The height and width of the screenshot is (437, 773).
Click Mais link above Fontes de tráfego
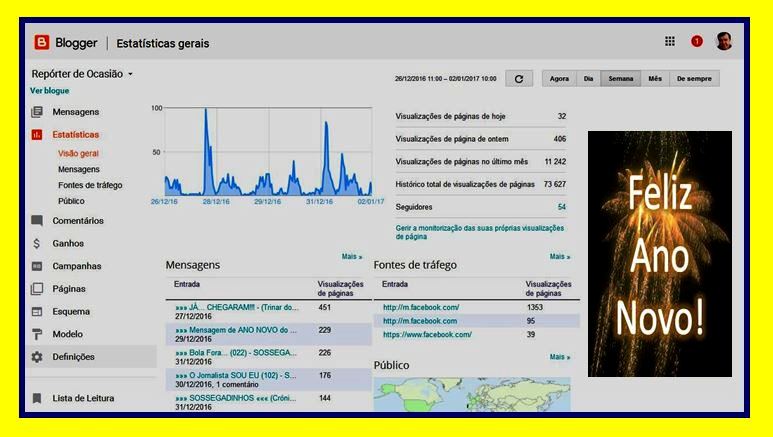[x=560, y=256]
